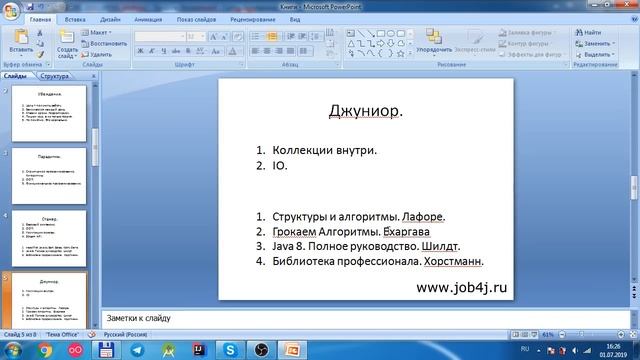Click the zoom in plus button
The height and width of the screenshot is (360, 640).
621,335
